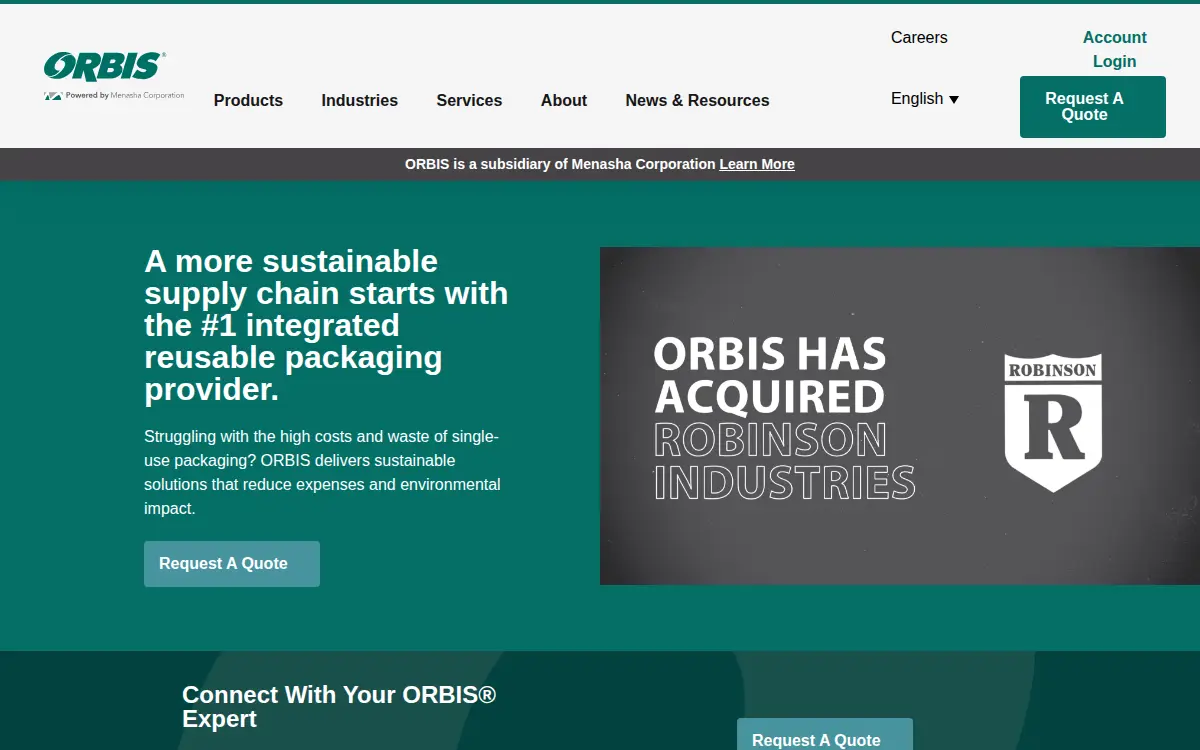Open the Industries menu
This screenshot has width=1200, height=750.
pos(359,100)
